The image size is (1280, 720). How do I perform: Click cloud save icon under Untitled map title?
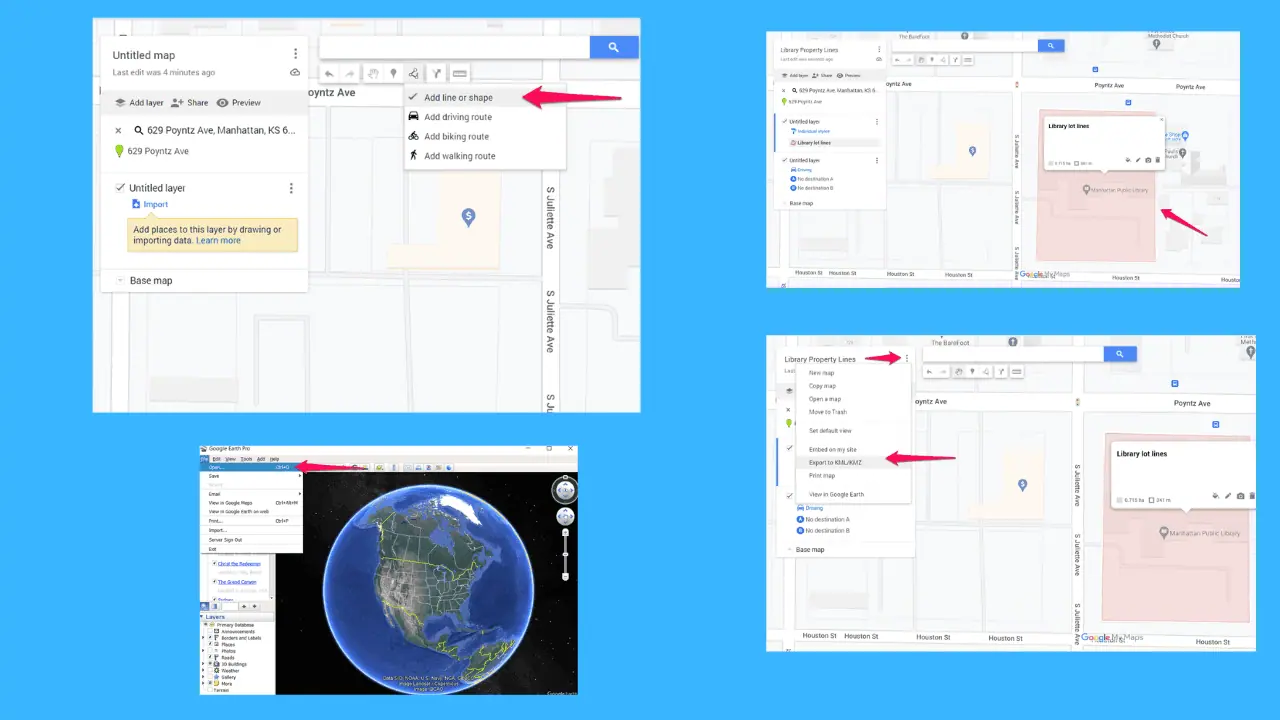[295, 72]
